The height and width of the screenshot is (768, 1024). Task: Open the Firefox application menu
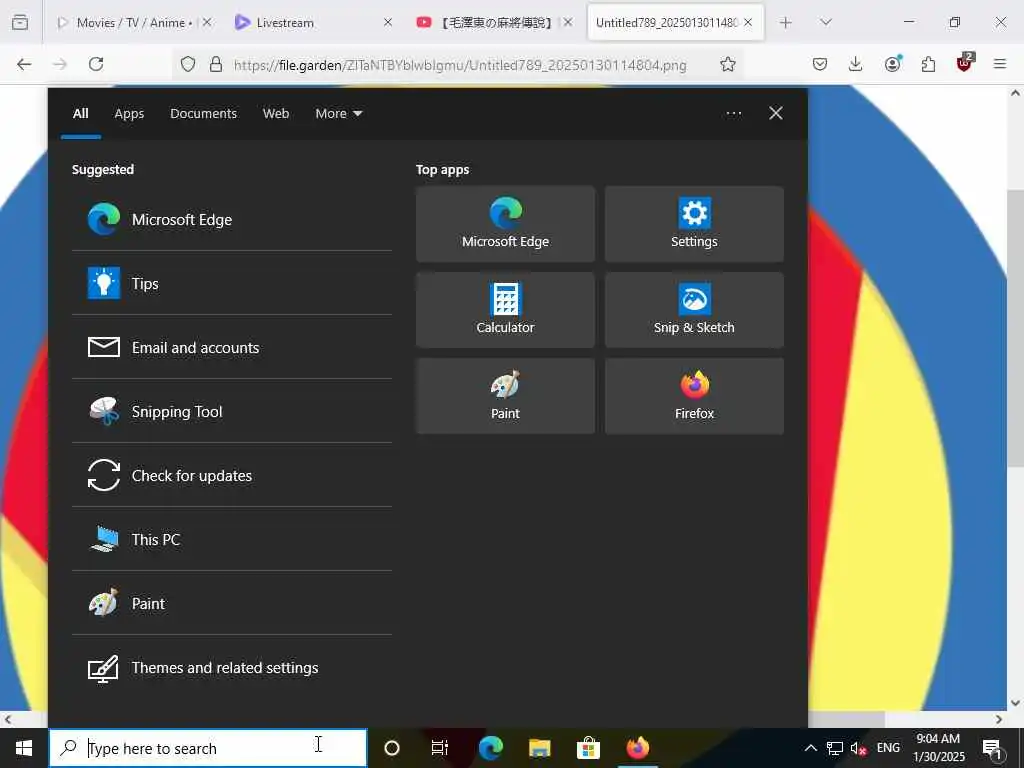coord(1000,64)
